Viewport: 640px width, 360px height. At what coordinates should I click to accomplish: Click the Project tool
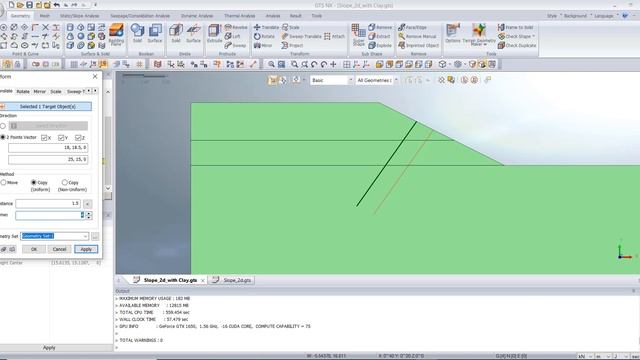tap(292, 45)
